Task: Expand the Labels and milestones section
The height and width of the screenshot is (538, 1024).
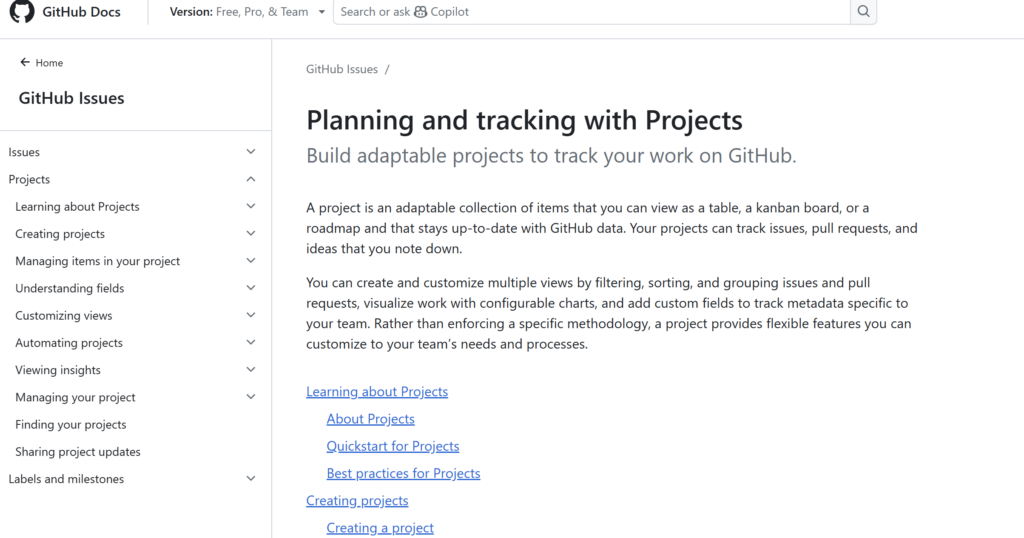Action: 251,479
